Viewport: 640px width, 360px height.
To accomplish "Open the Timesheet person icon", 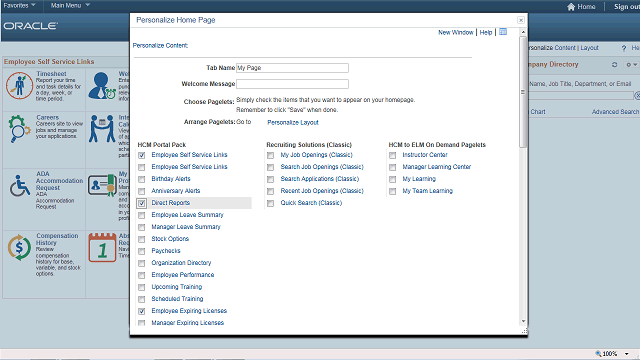I will (19, 85).
